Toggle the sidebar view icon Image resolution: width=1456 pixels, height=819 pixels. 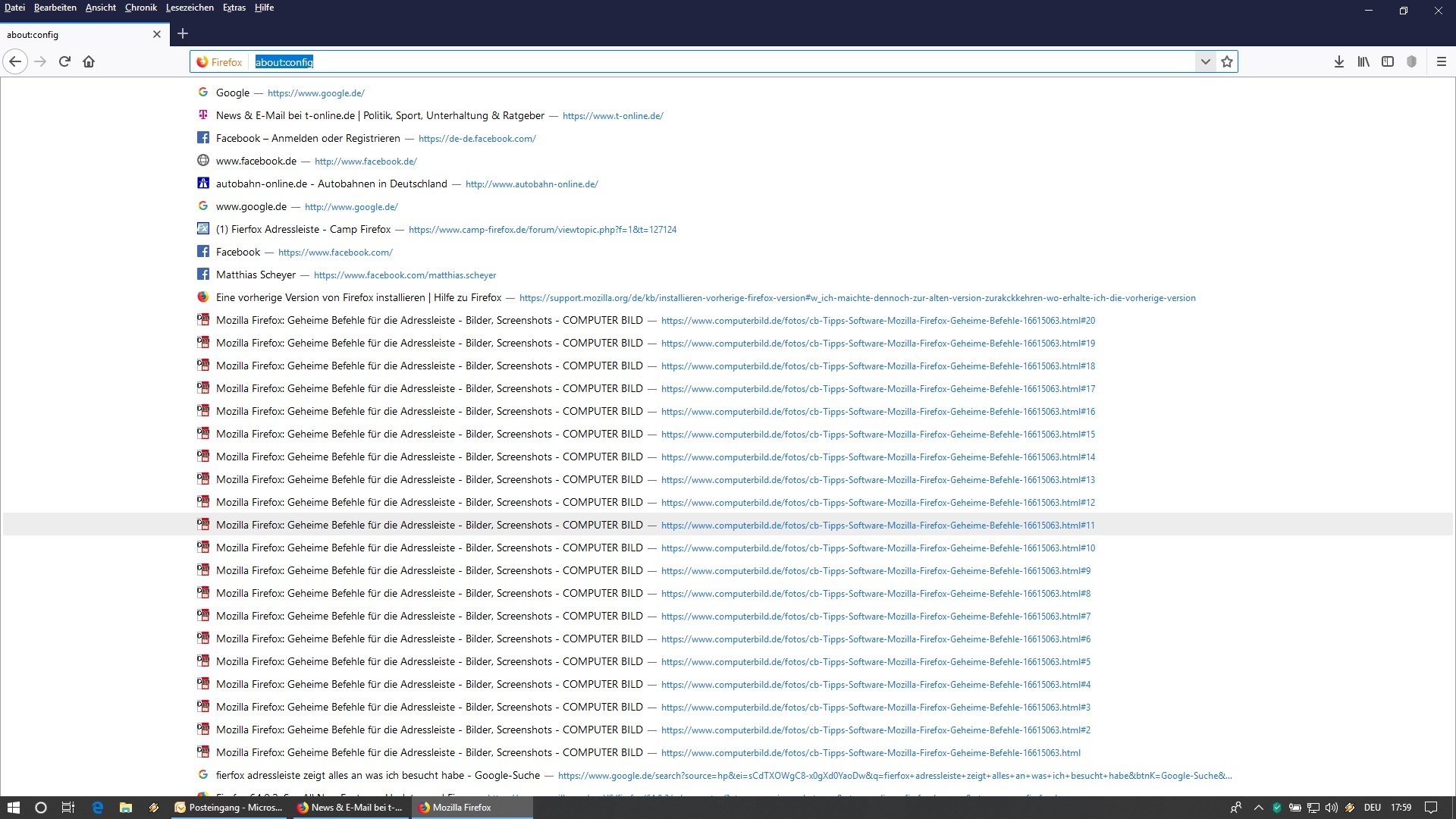coord(1388,61)
